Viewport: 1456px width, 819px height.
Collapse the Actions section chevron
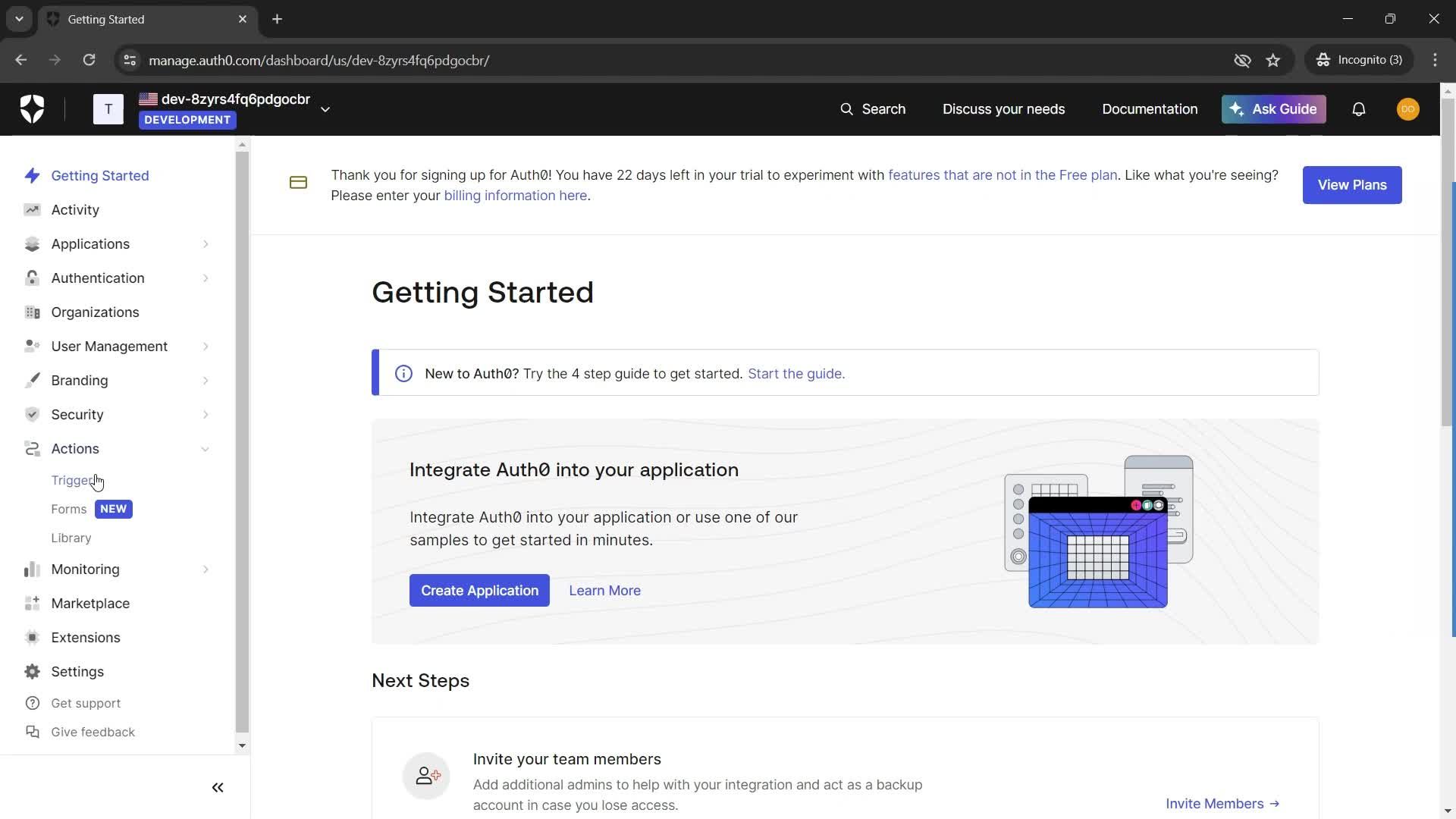pos(206,449)
